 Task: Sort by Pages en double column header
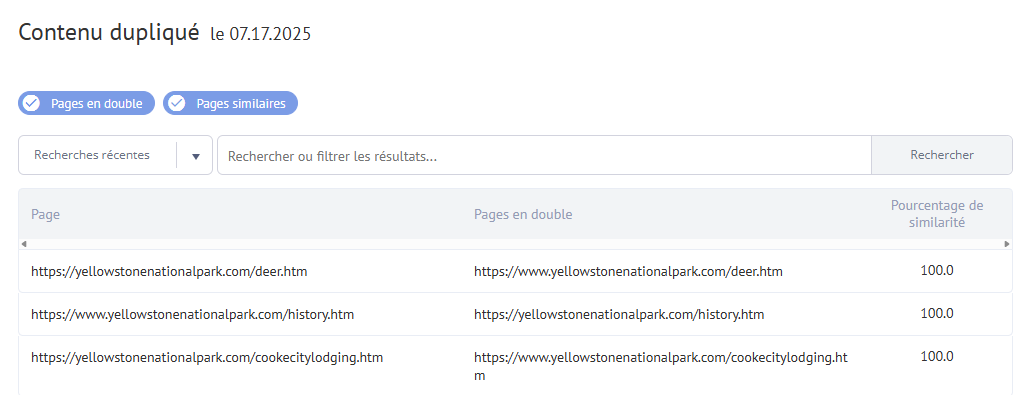click(x=523, y=215)
